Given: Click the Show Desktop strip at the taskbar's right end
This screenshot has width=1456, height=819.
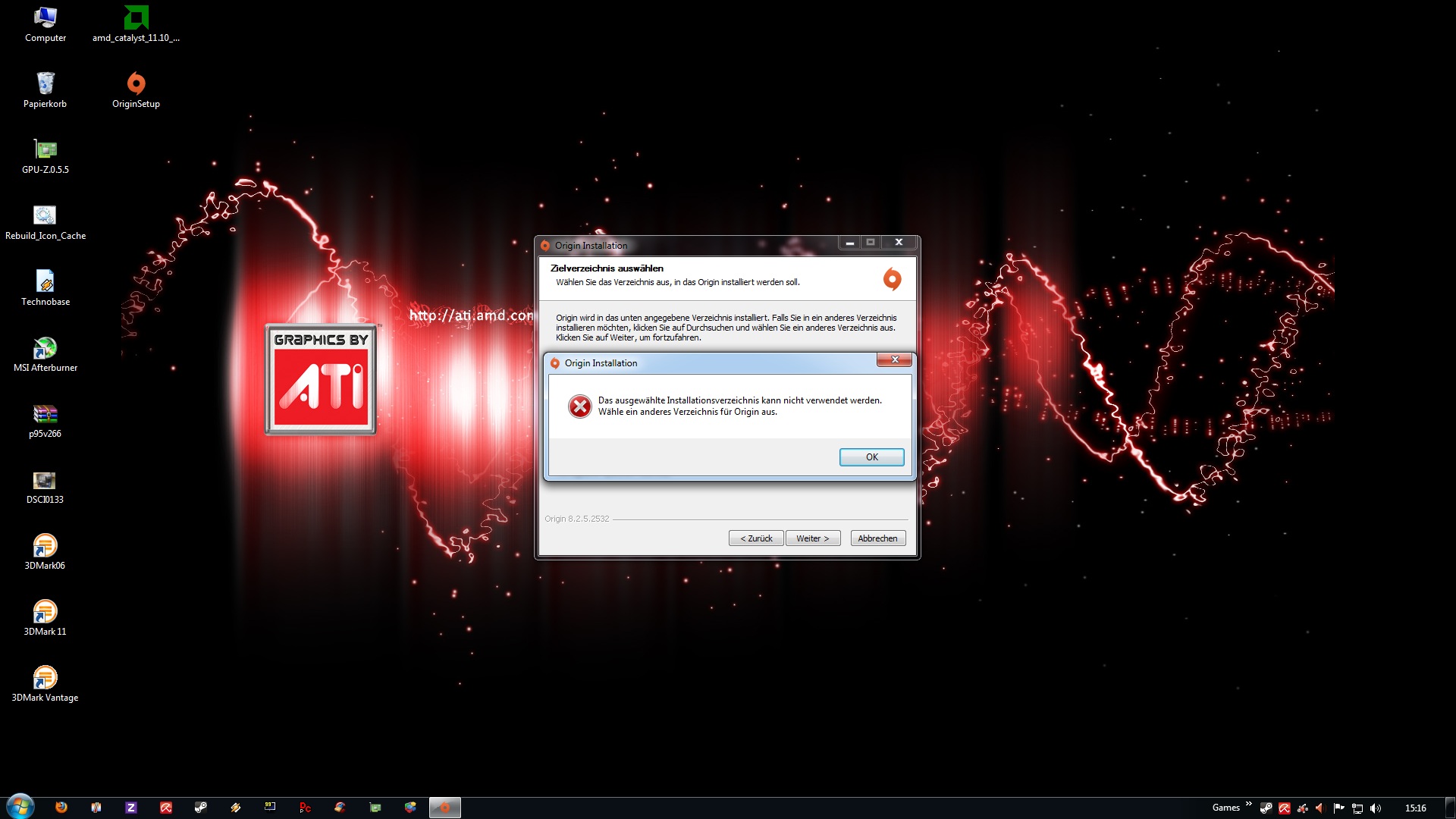Looking at the screenshot, I should pyautogui.click(x=1450, y=808).
